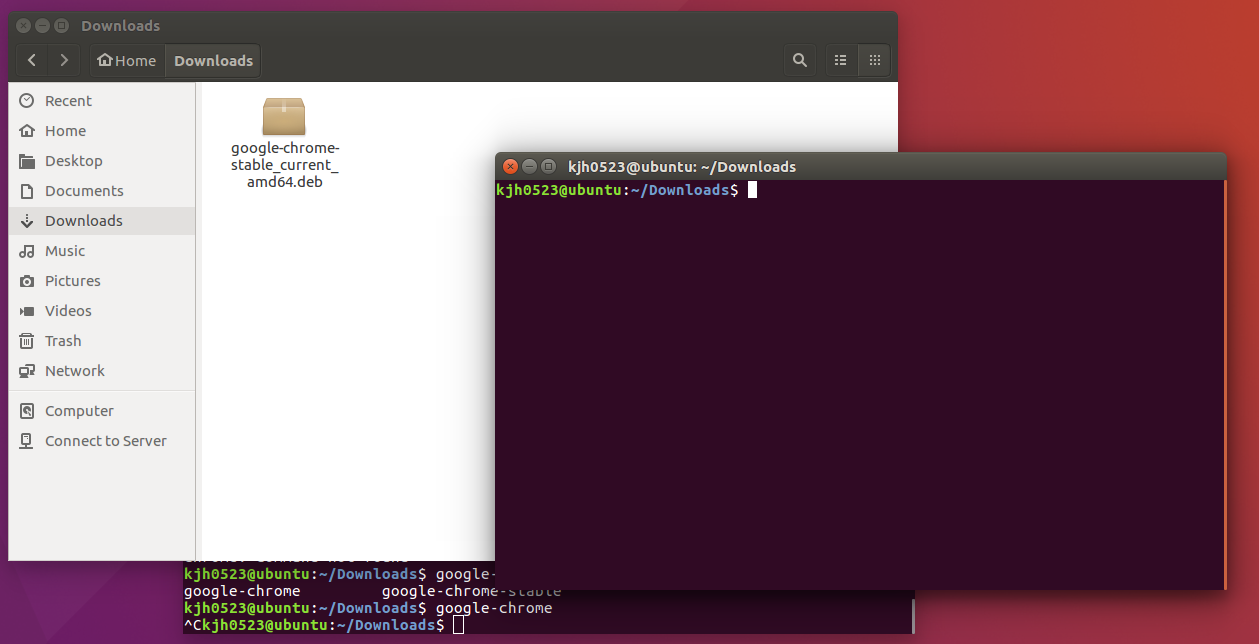
Task: Open Documents in the sidebar
Action: [x=102, y=191]
